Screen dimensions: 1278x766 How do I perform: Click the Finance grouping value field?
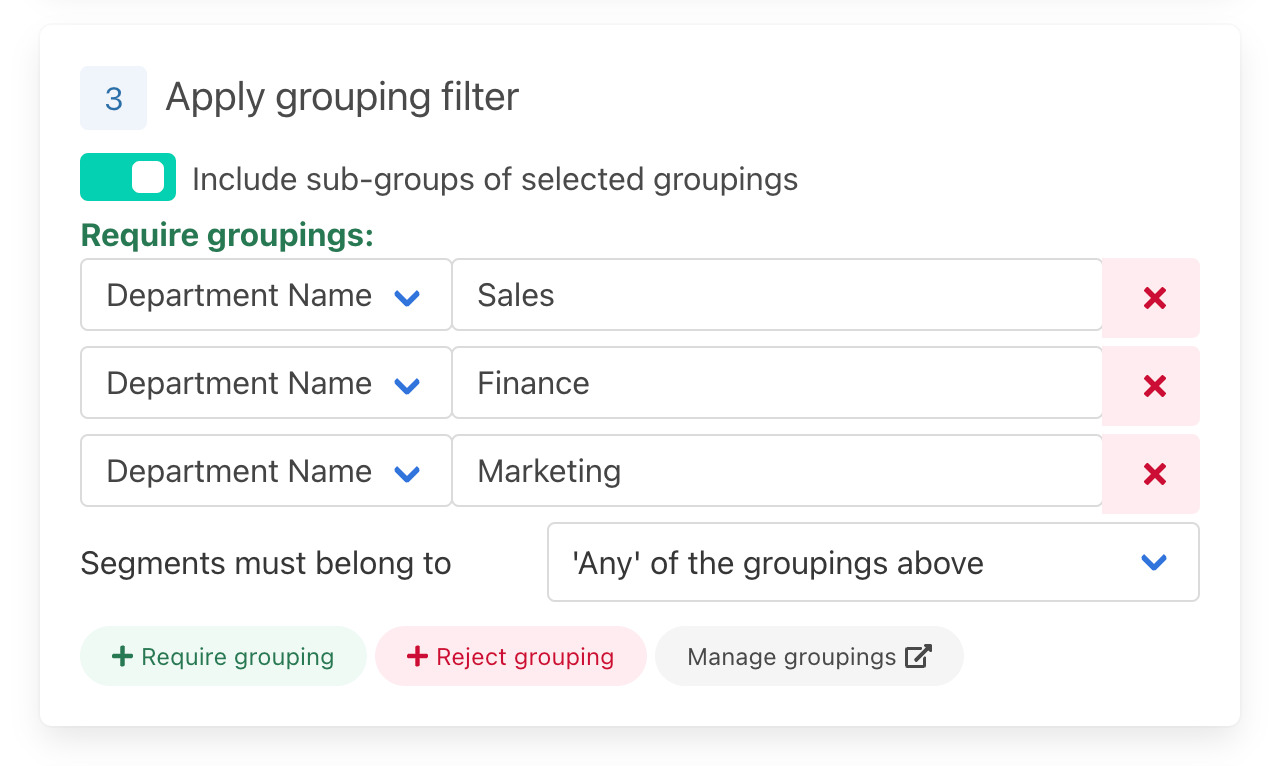(x=776, y=383)
